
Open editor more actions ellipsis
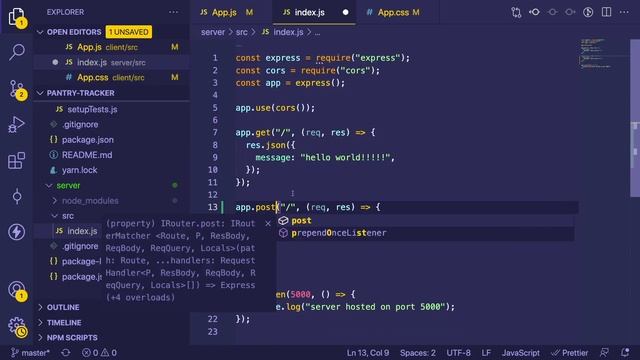624,12
